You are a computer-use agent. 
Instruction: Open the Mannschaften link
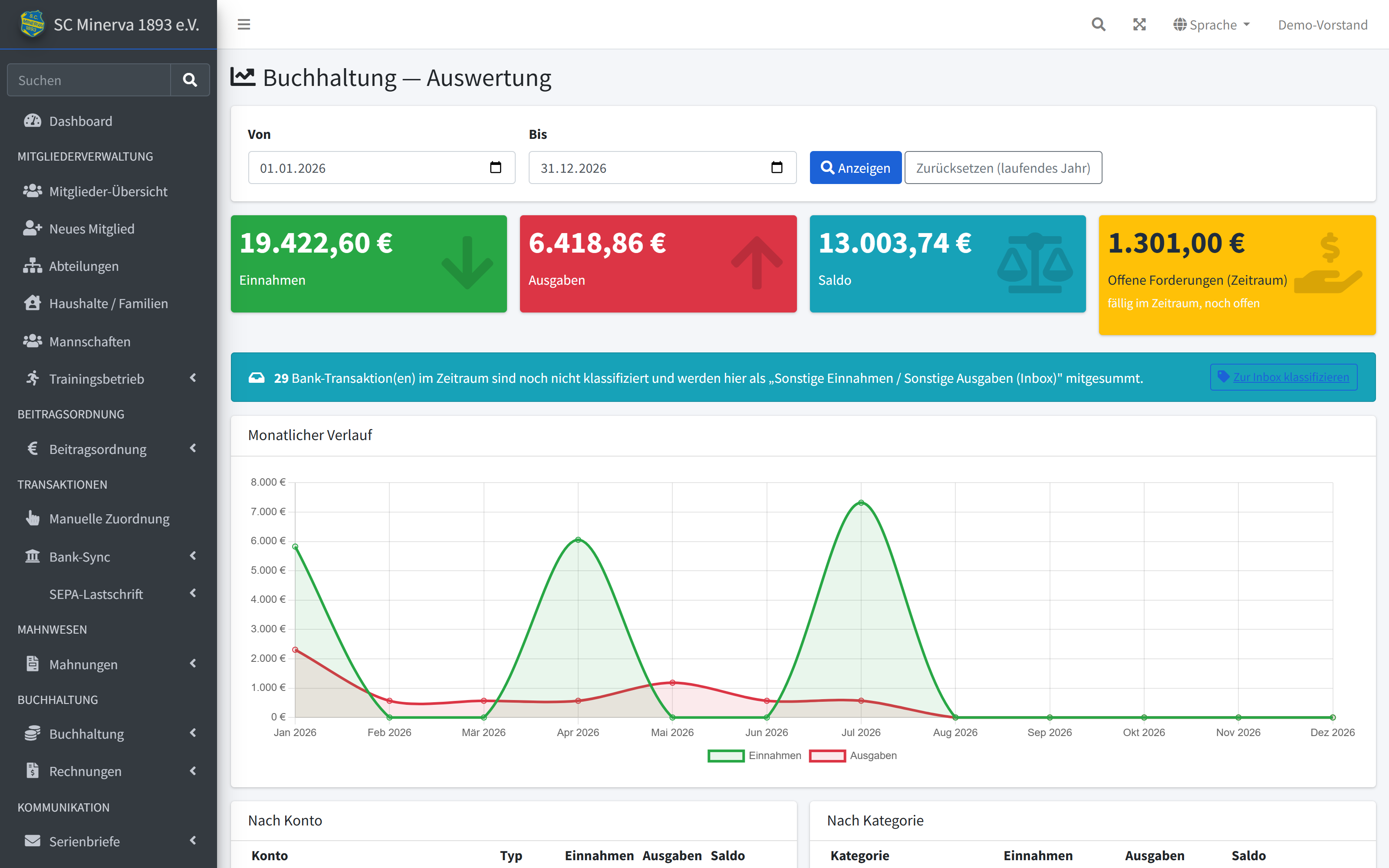tap(109, 341)
